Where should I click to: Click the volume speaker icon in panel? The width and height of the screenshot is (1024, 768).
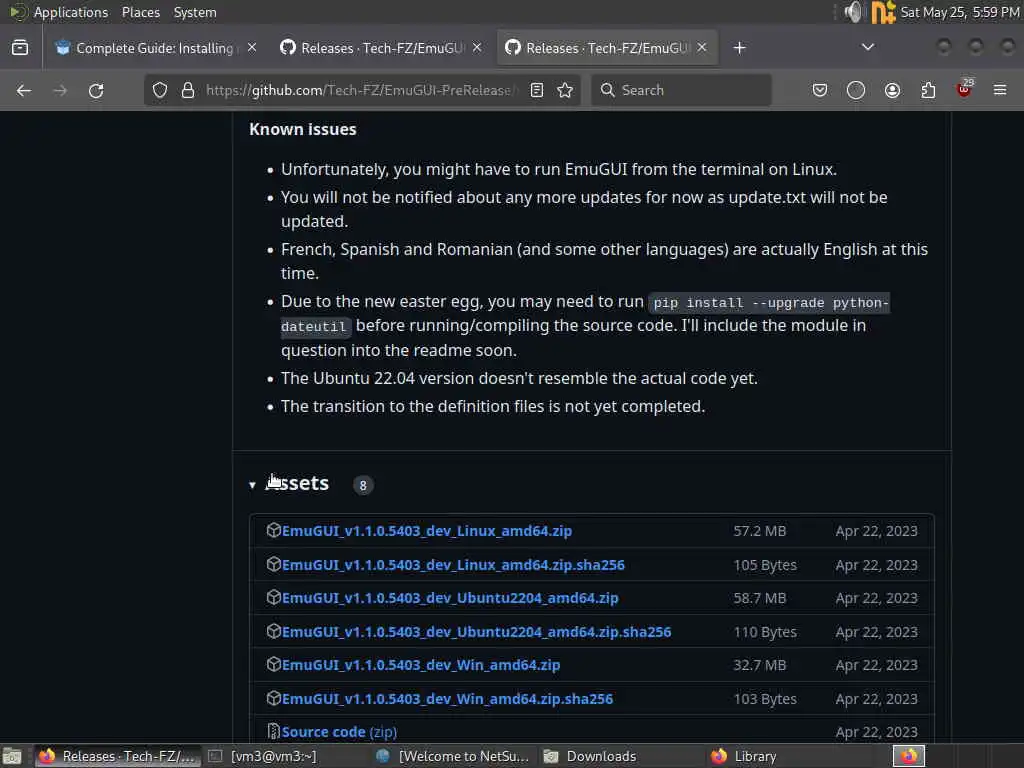pos(852,12)
